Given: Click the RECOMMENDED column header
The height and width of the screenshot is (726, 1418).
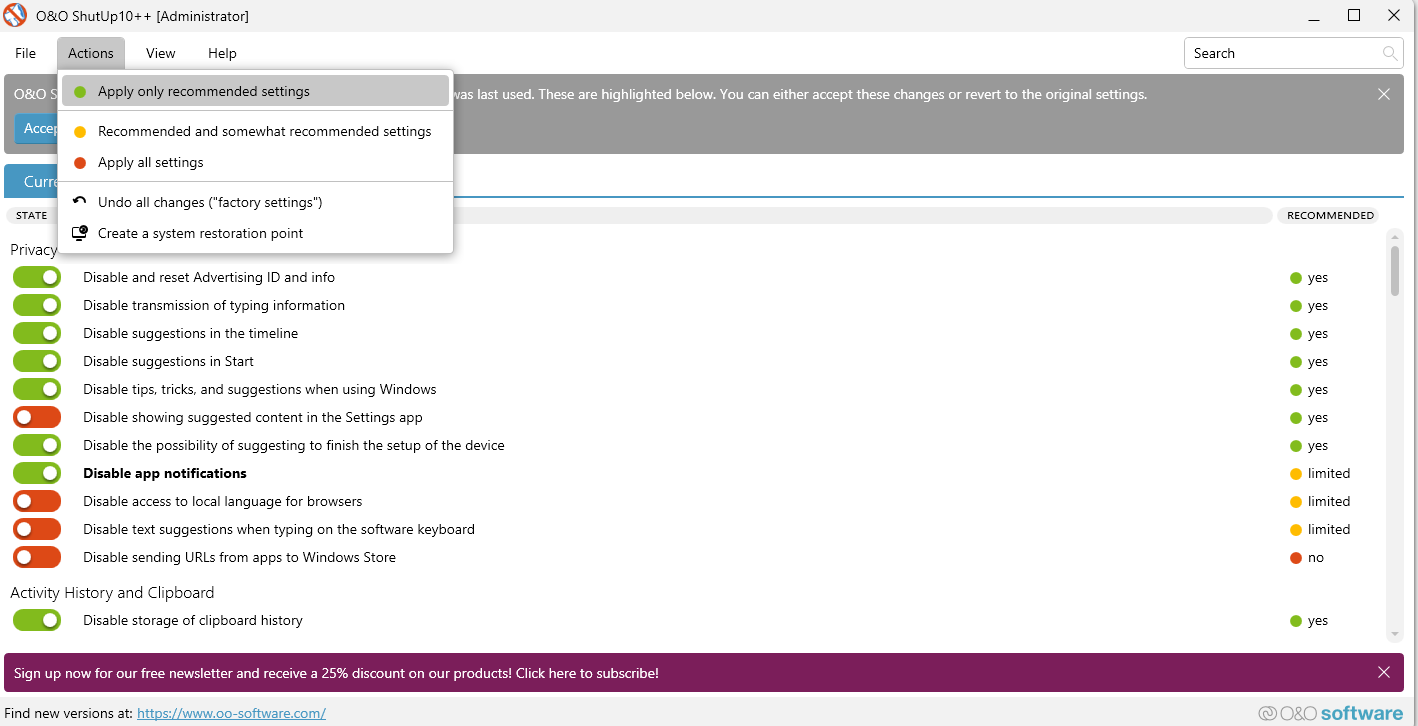Looking at the screenshot, I should point(1330,215).
